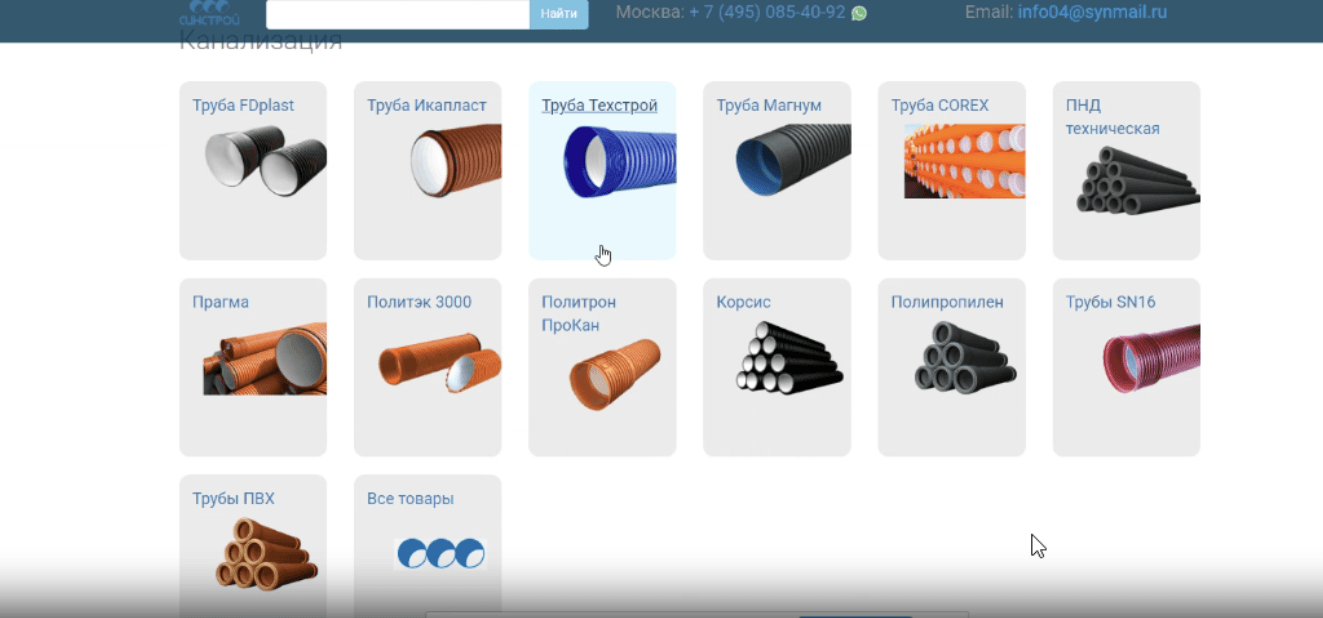This screenshot has width=1323, height=618.
Task: Click the Все товары blue logo icon
Action: (440, 553)
